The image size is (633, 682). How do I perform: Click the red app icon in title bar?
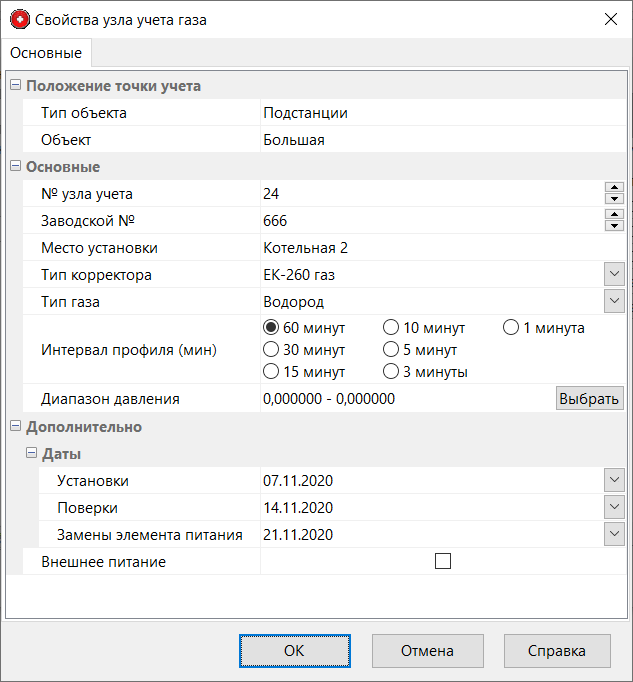coord(18,19)
